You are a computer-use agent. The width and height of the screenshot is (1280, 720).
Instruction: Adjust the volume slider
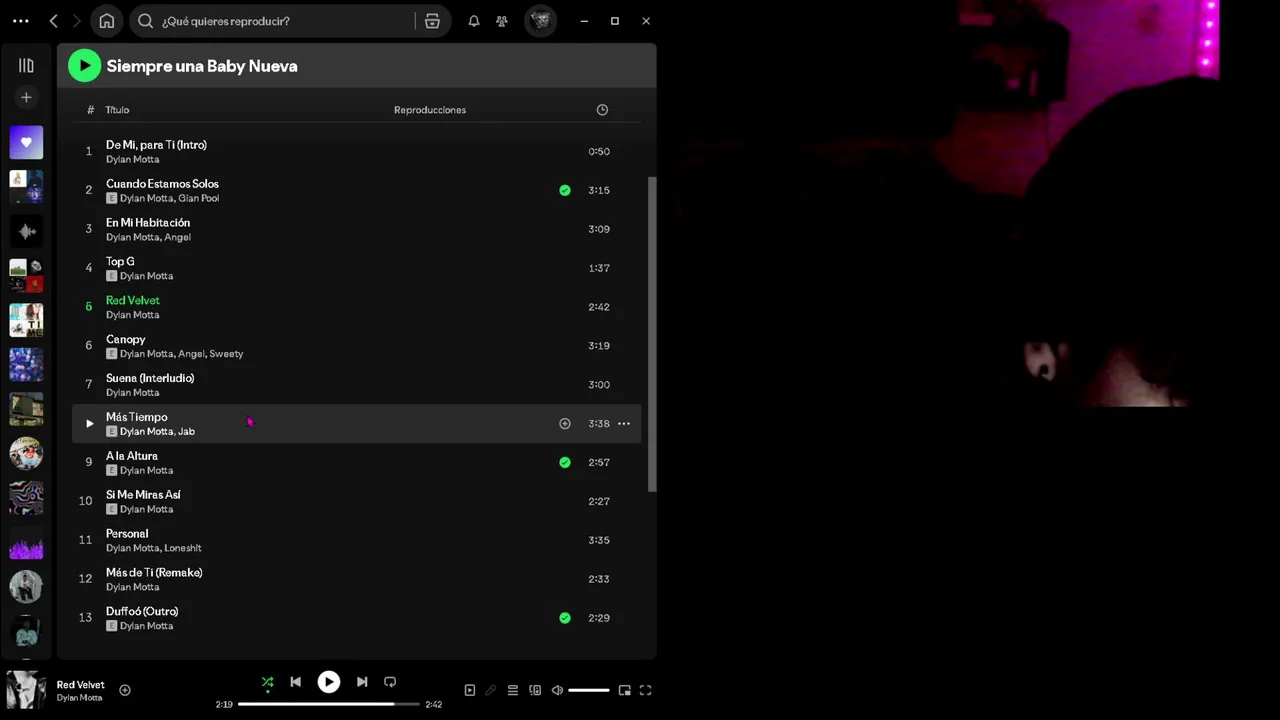[x=589, y=690]
